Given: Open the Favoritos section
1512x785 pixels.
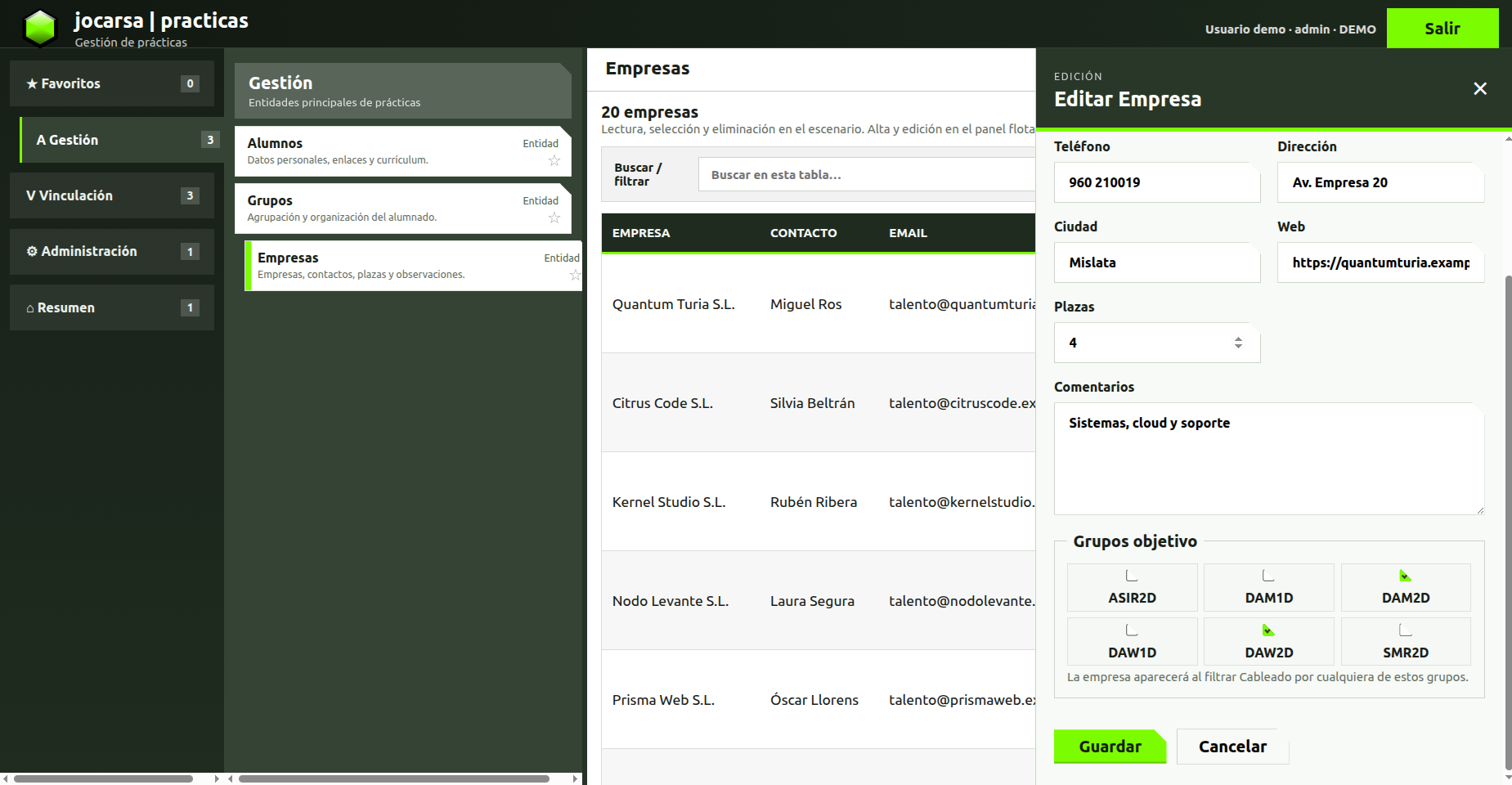Looking at the screenshot, I should (112, 83).
